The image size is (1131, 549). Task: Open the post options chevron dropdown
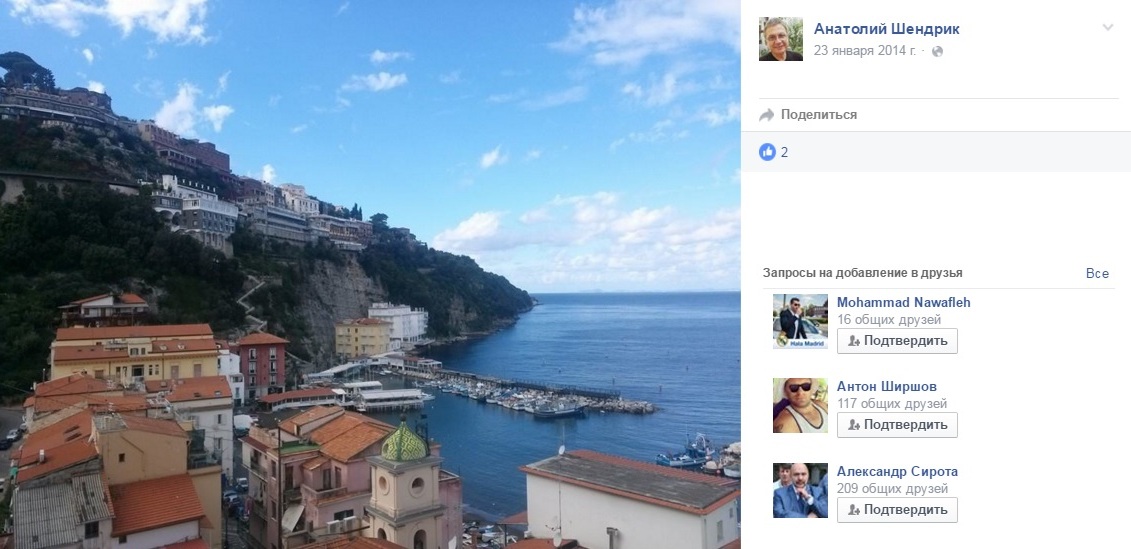[1107, 28]
